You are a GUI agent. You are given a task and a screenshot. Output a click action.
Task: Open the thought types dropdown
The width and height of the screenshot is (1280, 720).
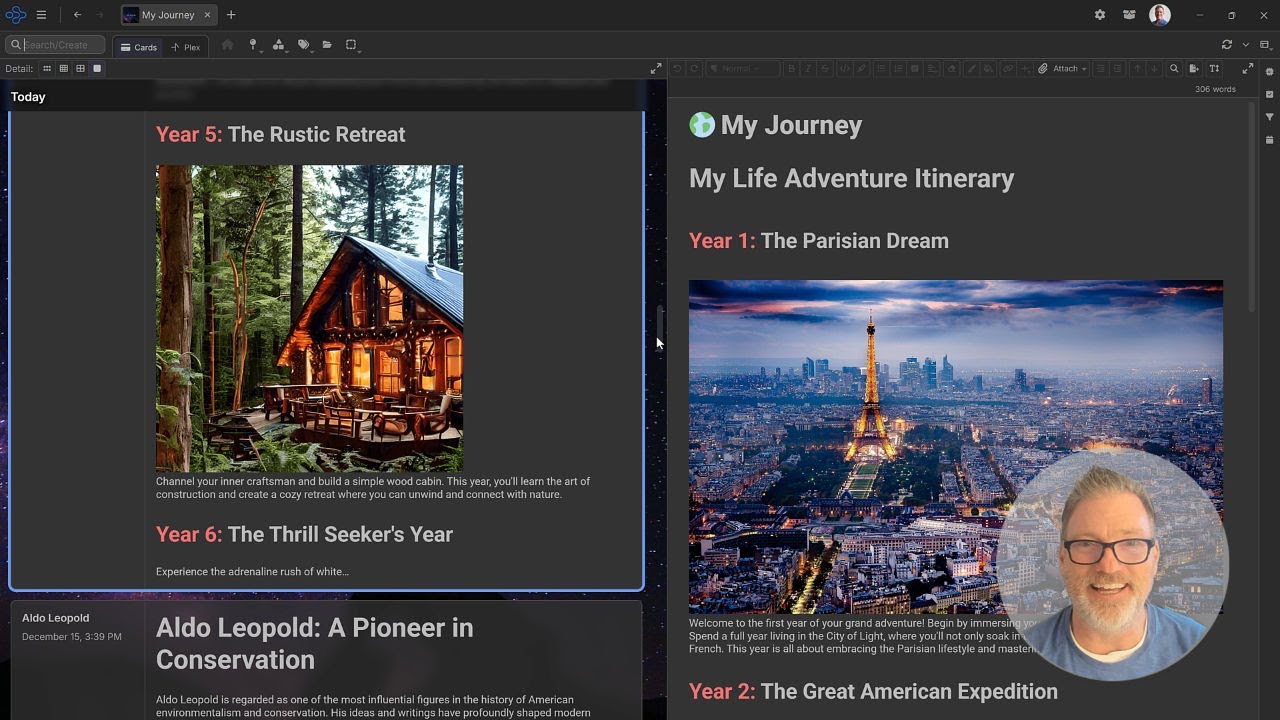(278, 45)
